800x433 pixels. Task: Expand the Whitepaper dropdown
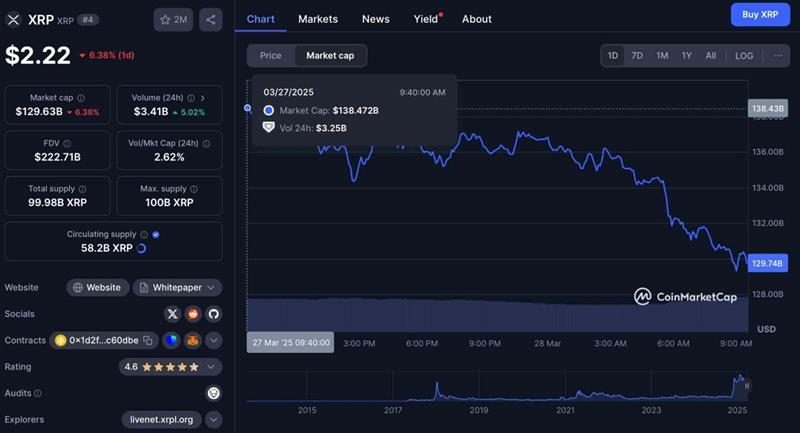(x=177, y=287)
